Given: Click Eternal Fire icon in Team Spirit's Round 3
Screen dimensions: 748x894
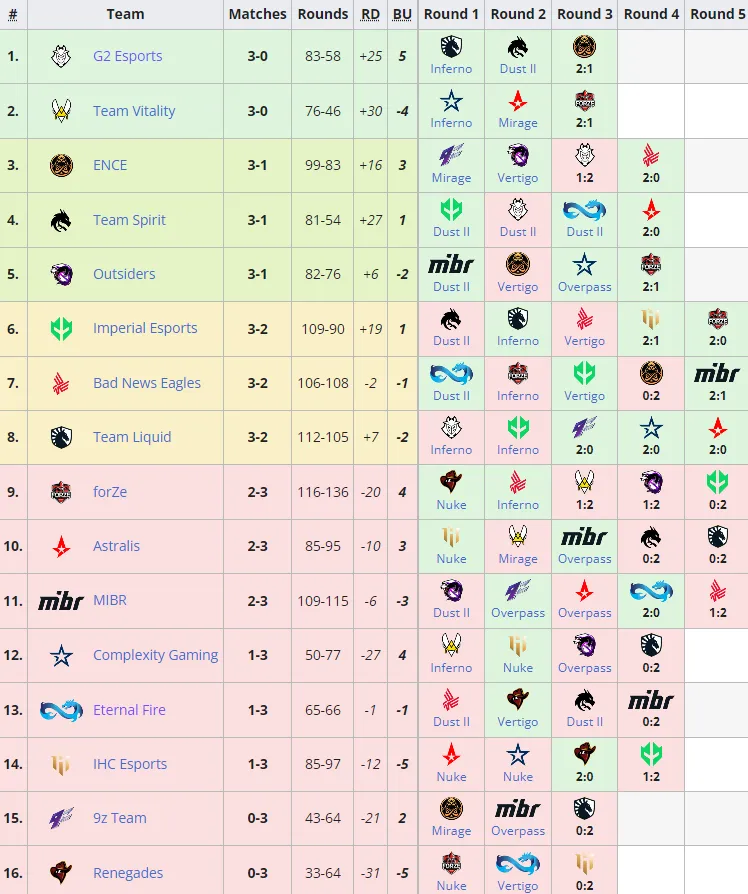Looking at the screenshot, I should pos(584,210).
